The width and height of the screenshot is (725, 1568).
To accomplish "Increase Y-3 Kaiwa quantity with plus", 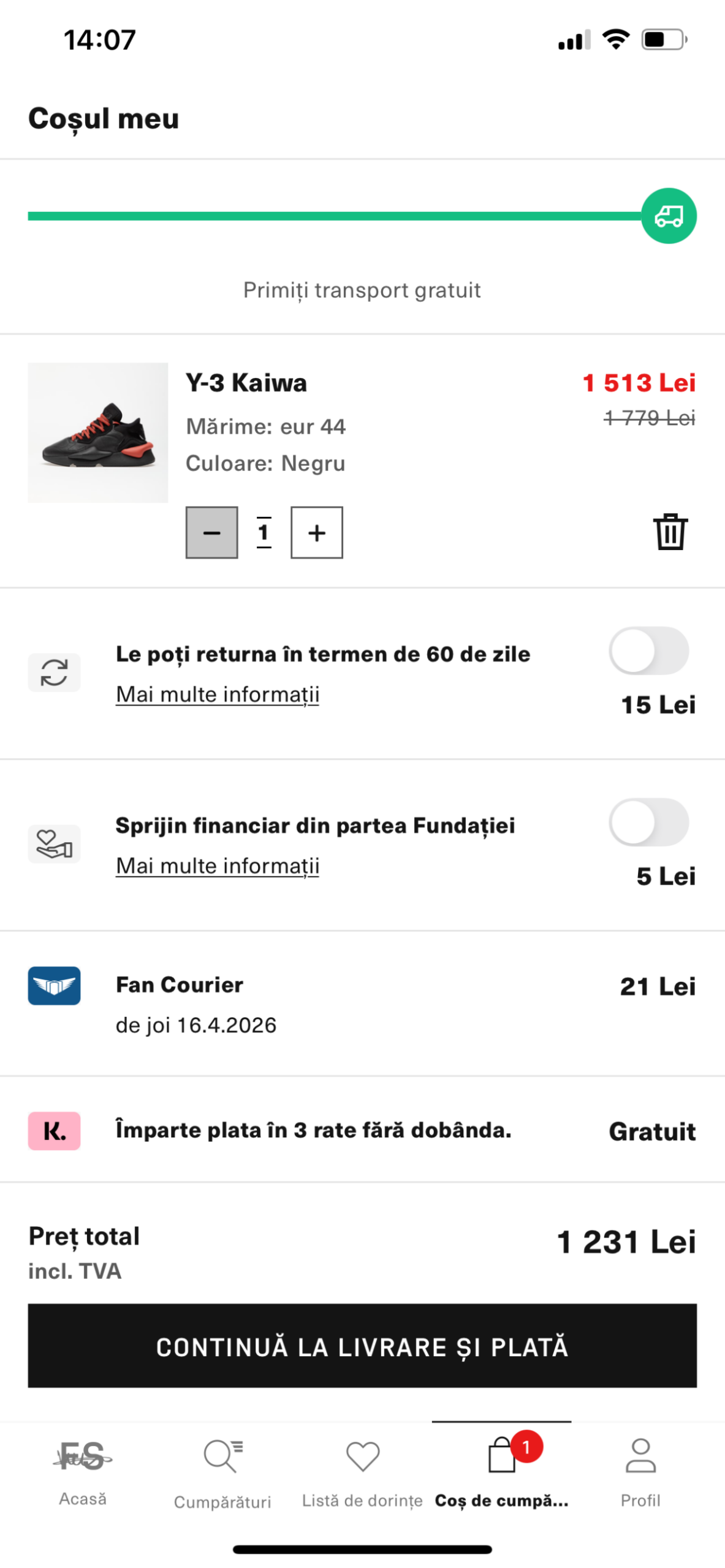I will [x=316, y=532].
